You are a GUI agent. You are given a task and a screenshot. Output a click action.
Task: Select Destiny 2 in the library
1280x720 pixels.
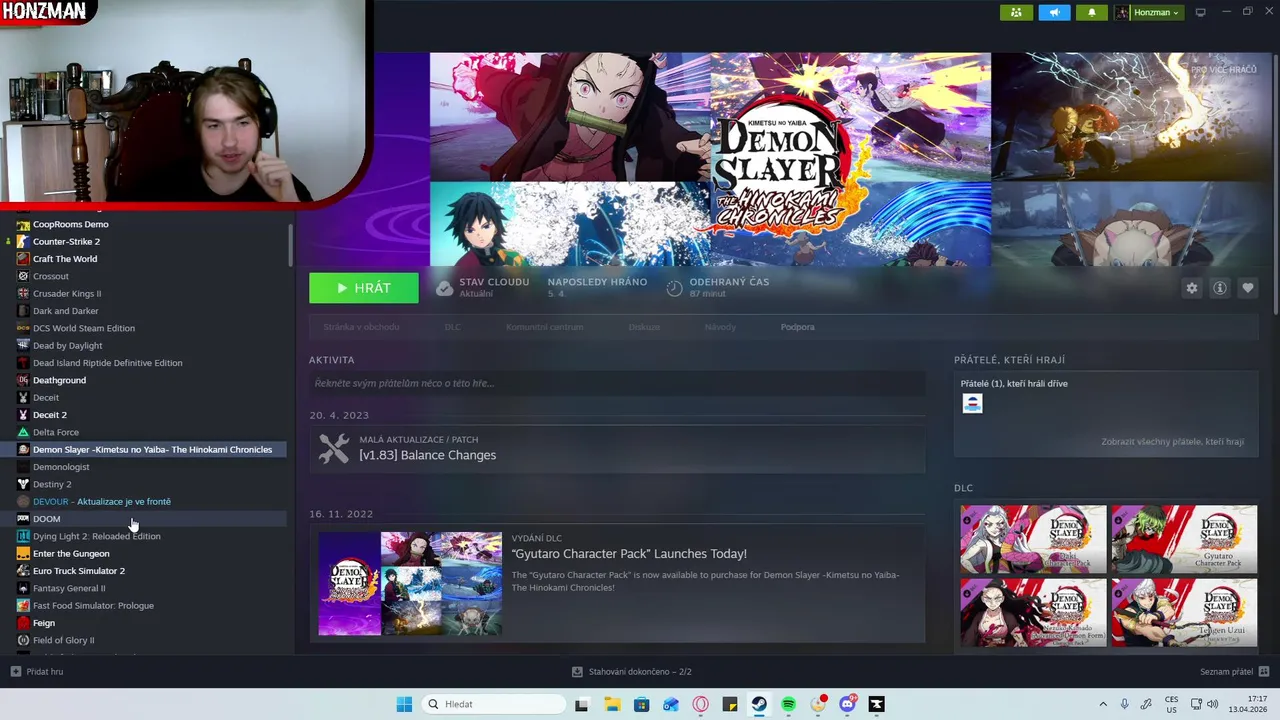tap(52, 484)
